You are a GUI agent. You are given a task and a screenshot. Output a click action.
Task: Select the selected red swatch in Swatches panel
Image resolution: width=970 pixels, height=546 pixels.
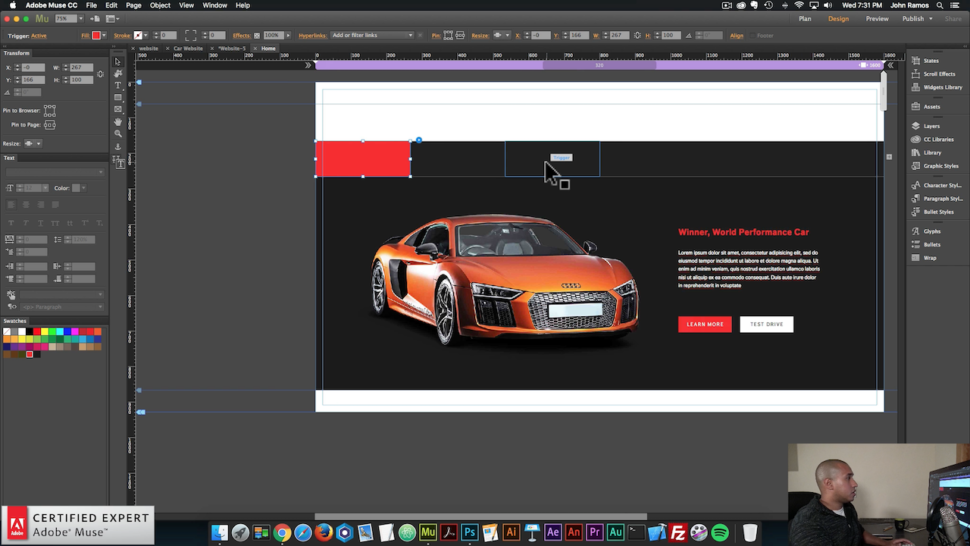29,354
